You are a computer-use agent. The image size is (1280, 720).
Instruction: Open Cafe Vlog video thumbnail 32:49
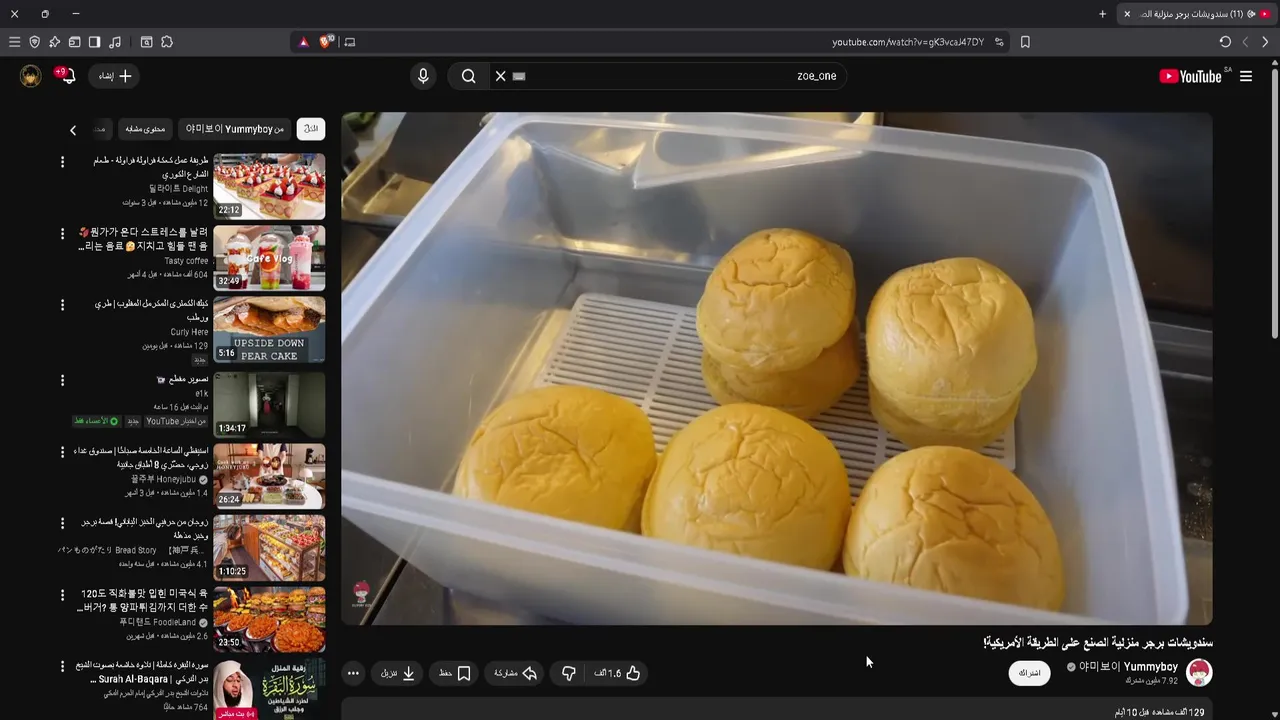(269, 257)
